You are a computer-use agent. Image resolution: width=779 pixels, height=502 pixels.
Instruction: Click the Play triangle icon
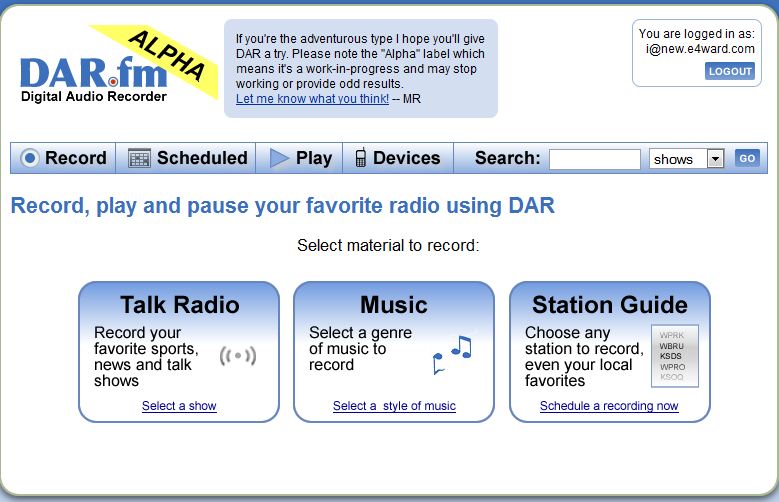(x=279, y=158)
